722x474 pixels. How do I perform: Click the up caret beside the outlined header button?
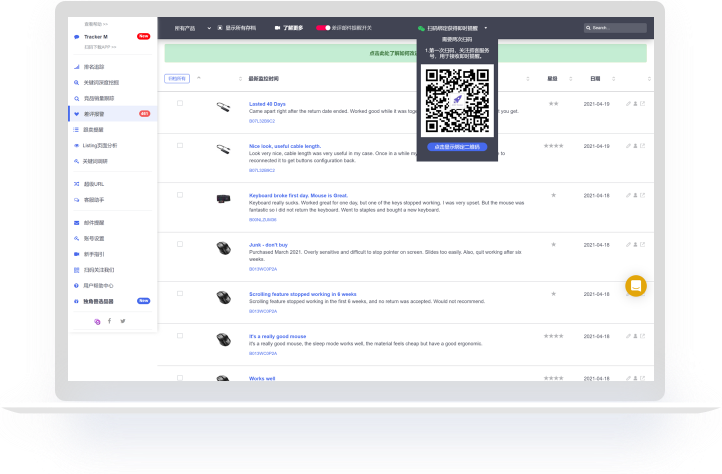[199, 78]
